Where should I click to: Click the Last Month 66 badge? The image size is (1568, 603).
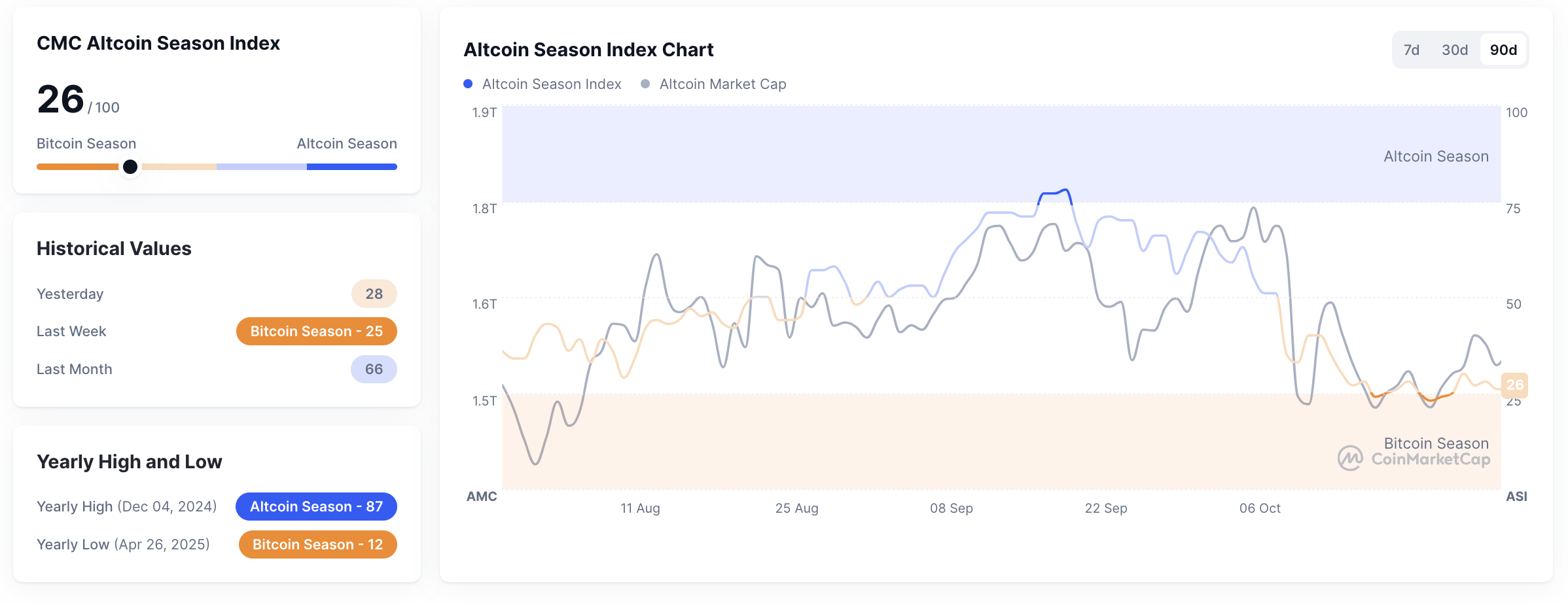374,370
